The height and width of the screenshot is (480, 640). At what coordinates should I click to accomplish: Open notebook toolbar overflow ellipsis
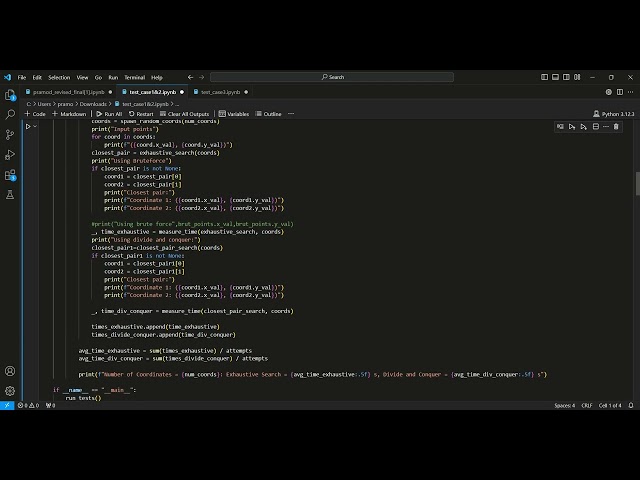click(291, 114)
